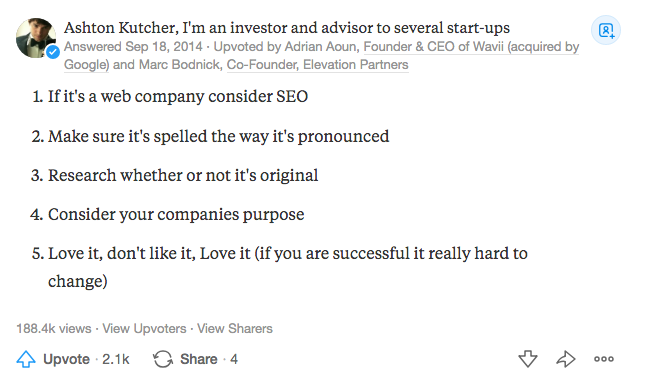This screenshot has width=648, height=375.
Task: Click the Answered Sep 18, 2014 timestamp
Action: coord(133,46)
